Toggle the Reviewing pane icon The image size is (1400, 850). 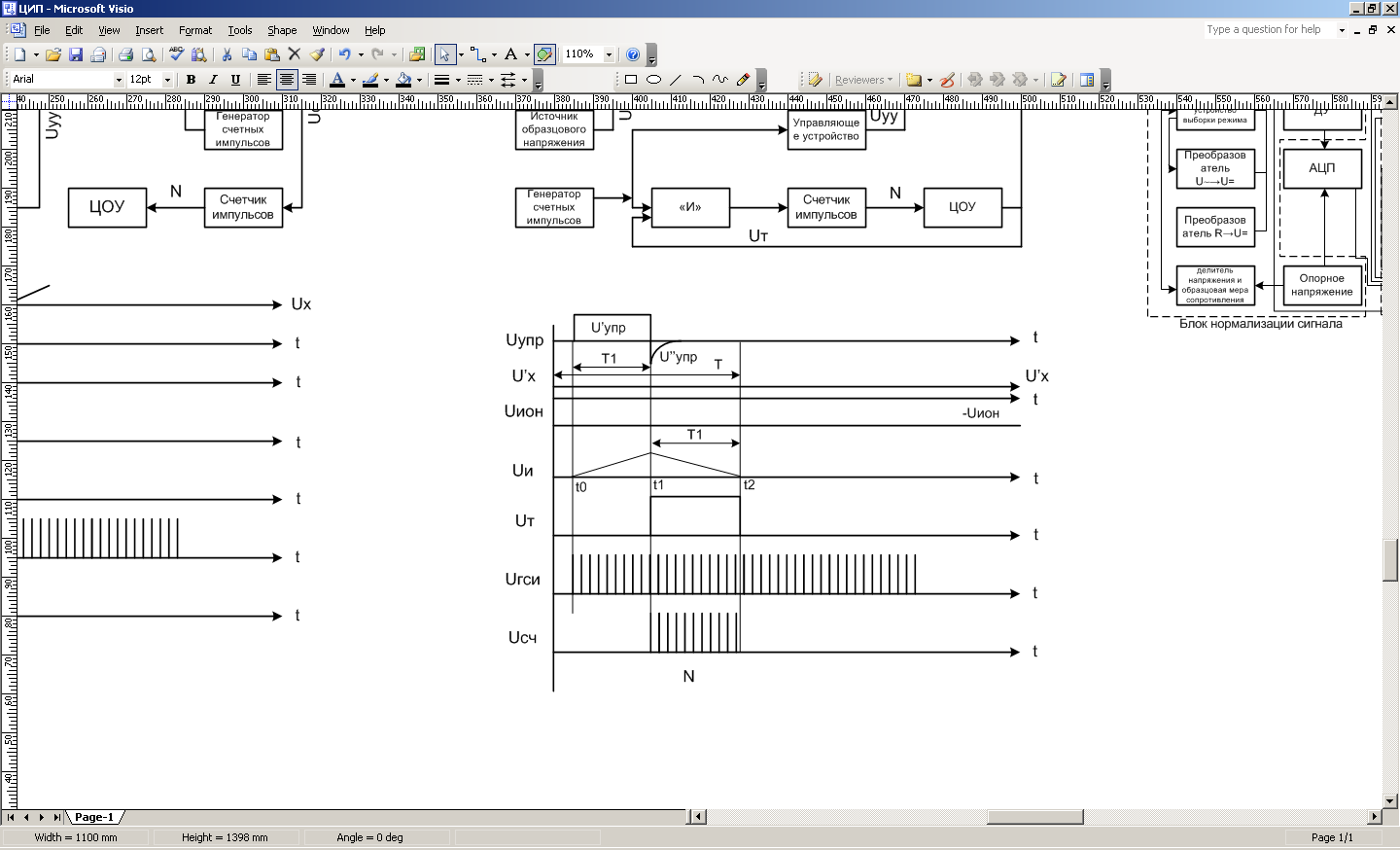pos(1087,80)
